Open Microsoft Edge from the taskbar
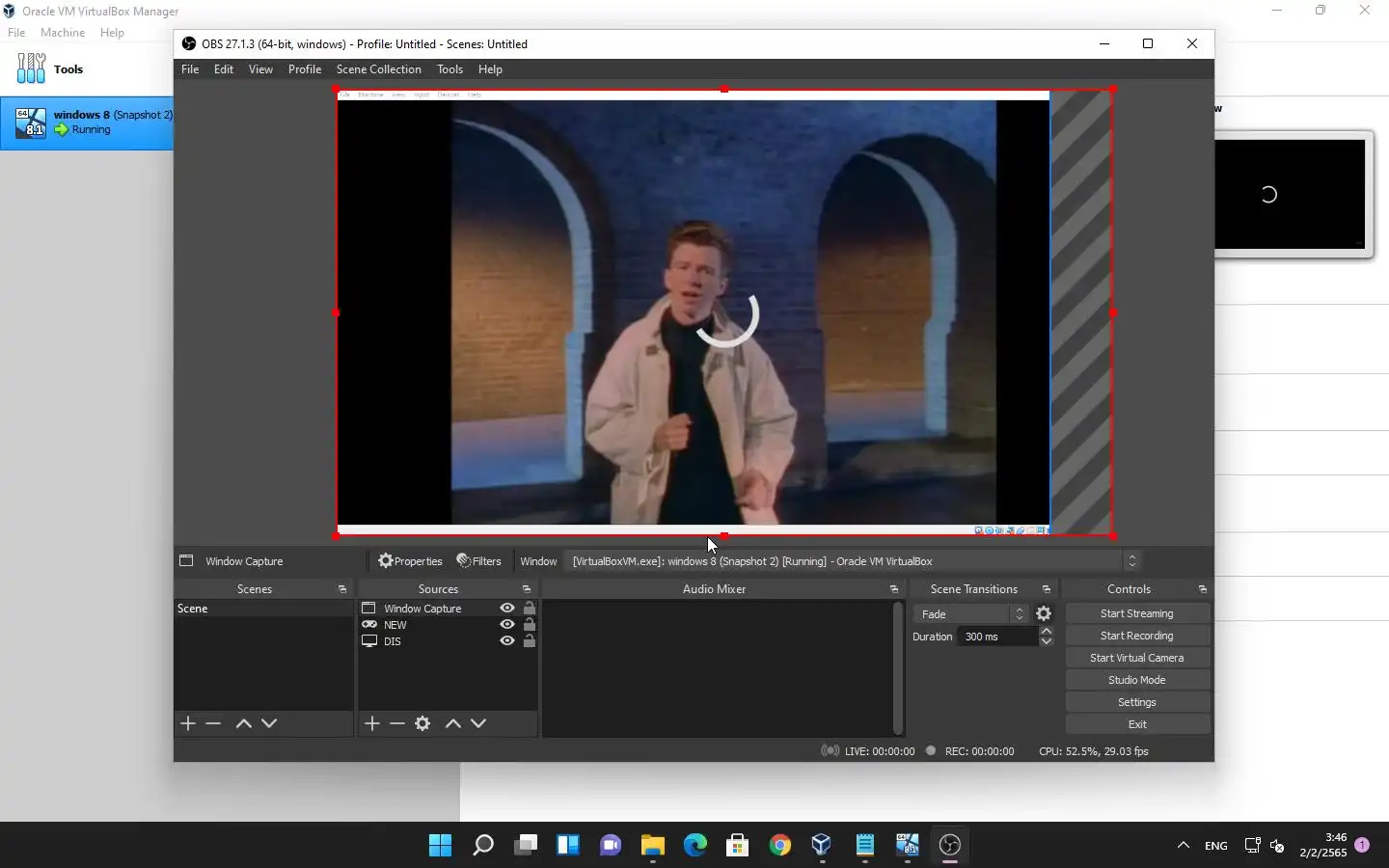 [x=695, y=846]
